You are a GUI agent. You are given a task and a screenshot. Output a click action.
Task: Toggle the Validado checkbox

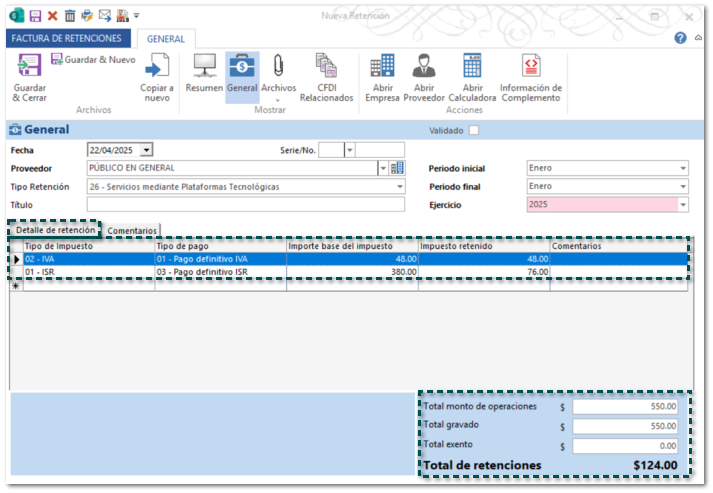click(474, 130)
